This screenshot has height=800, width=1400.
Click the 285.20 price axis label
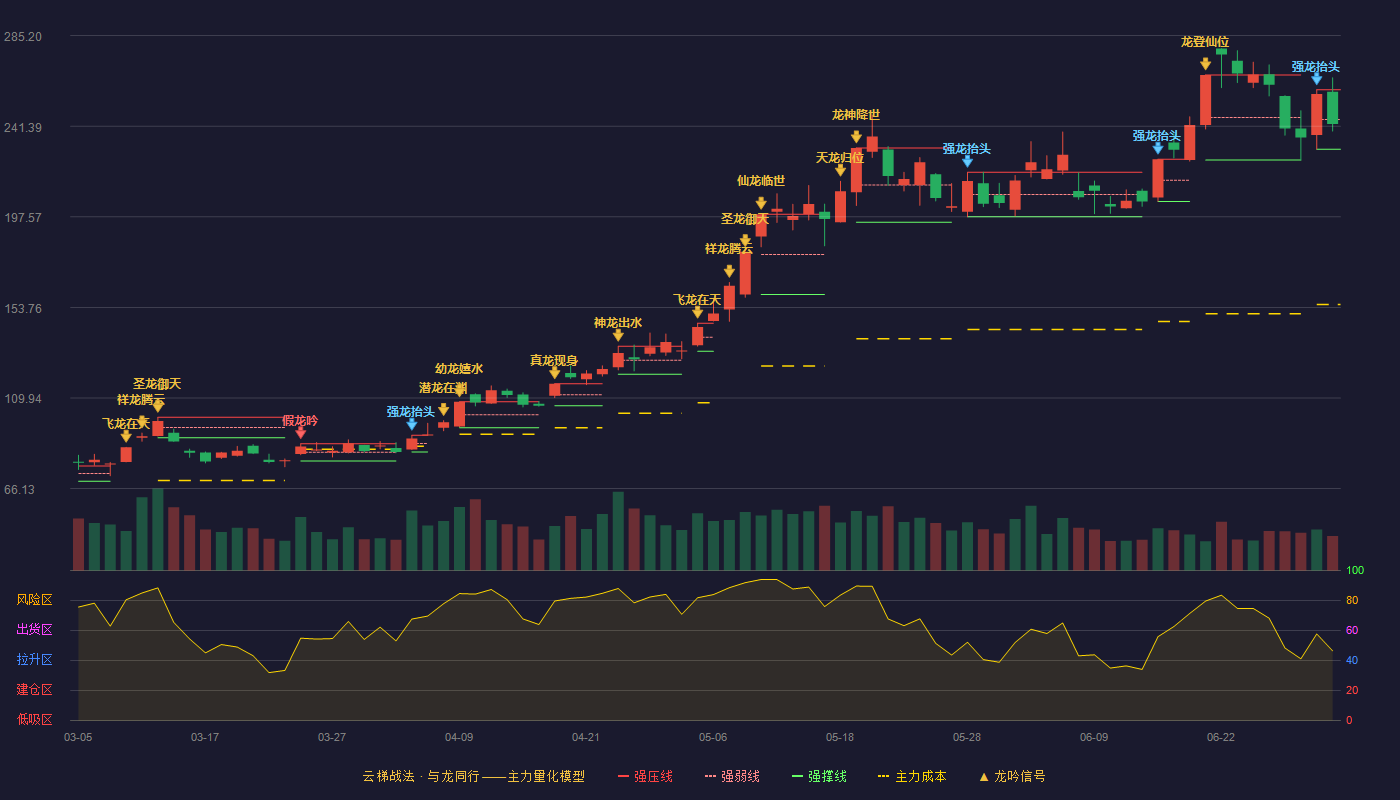tap(23, 37)
